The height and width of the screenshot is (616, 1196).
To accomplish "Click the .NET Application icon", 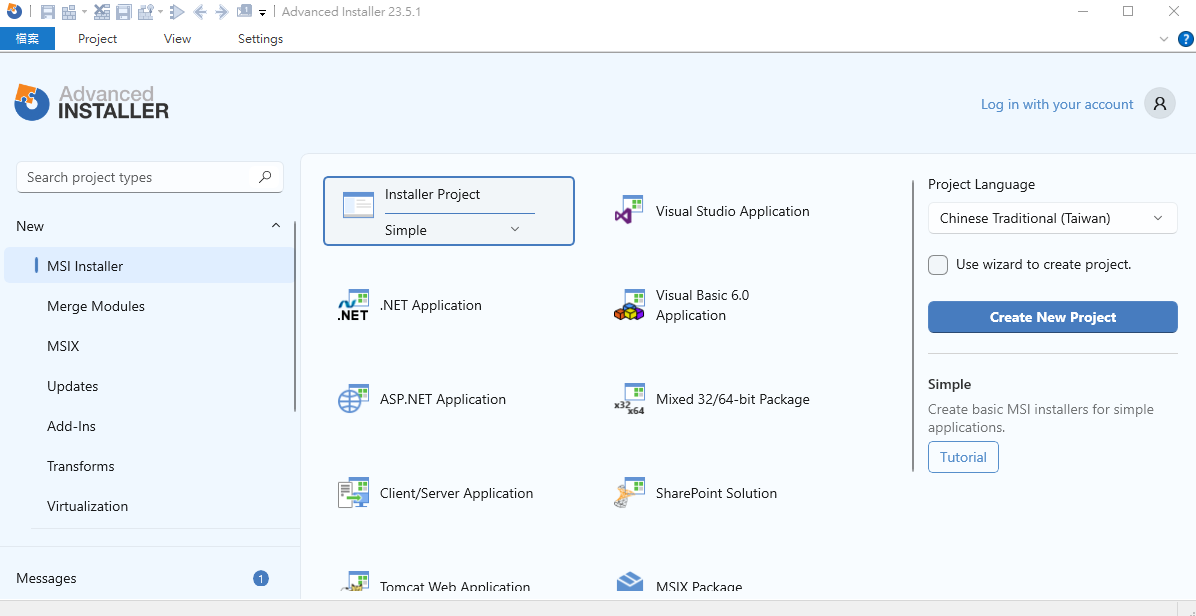I will click(x=353, y=305).
